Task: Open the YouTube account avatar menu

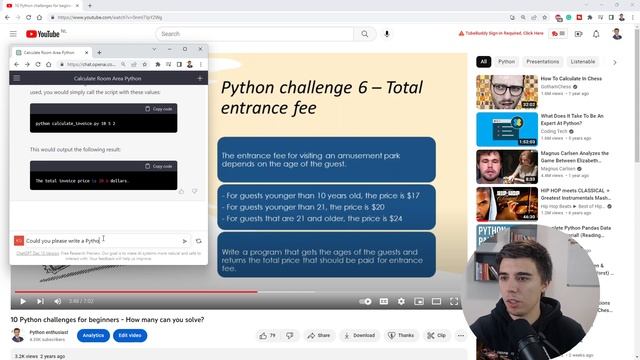Action: point(617,34)
